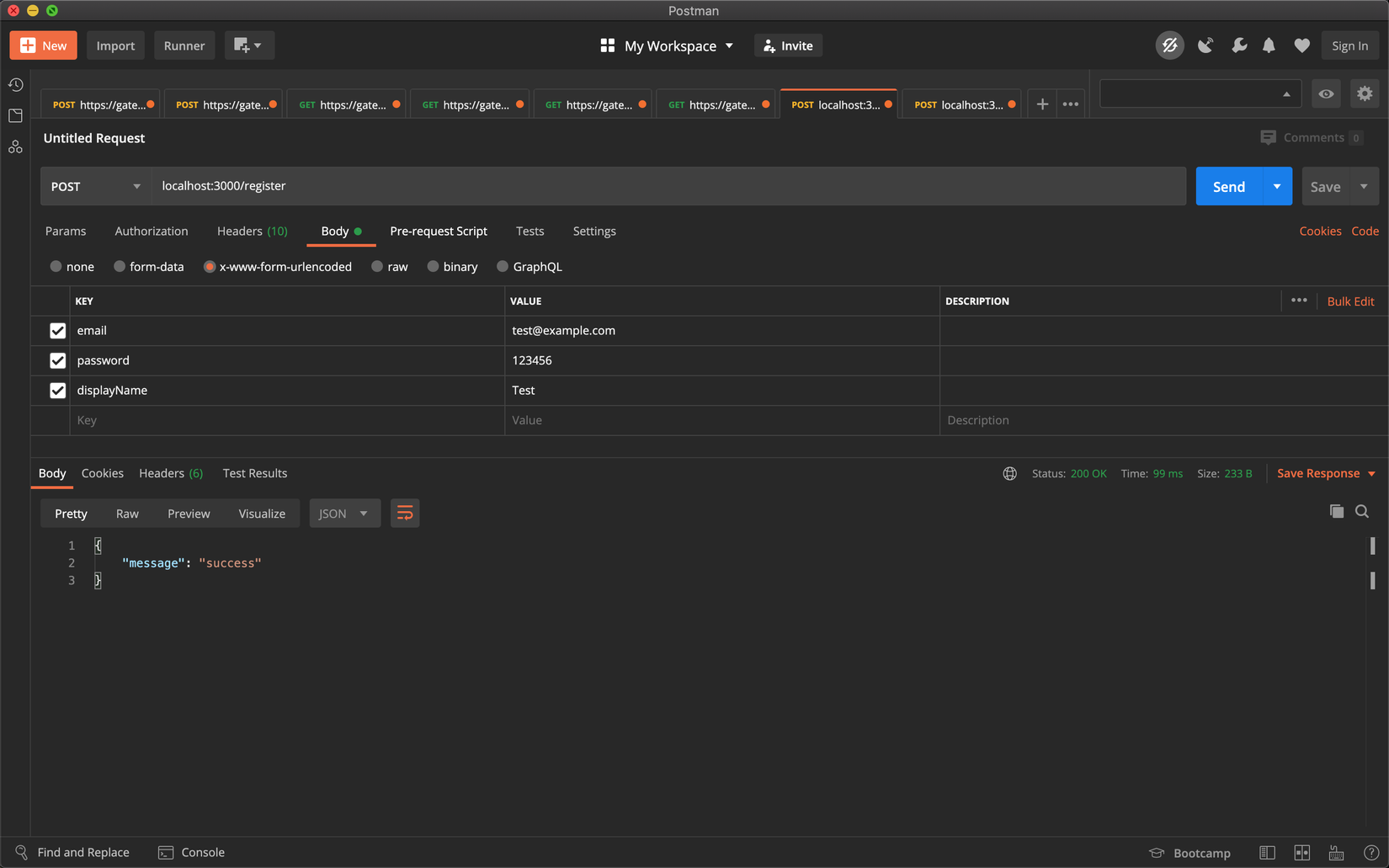Open the Cookies link near Code
The height and width of the screenshot is (868, 1389).
click(1320, 232)
